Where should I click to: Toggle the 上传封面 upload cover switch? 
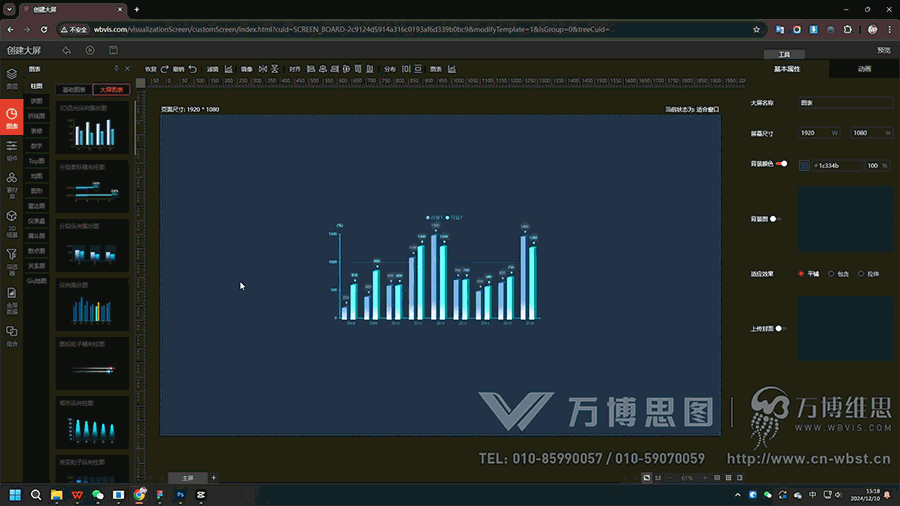tap(781, 328)
